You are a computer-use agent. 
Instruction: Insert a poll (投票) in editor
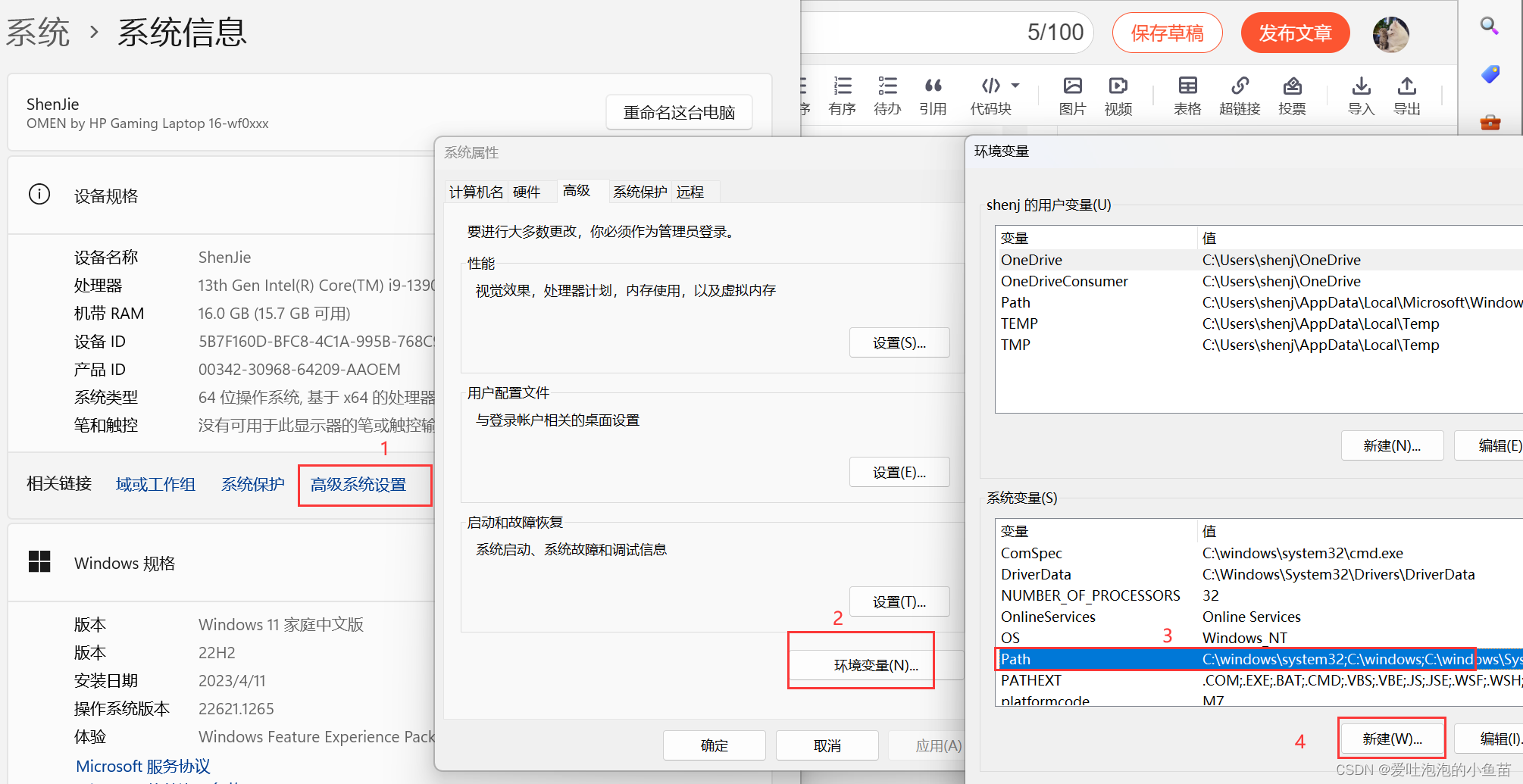[1292, 95]
